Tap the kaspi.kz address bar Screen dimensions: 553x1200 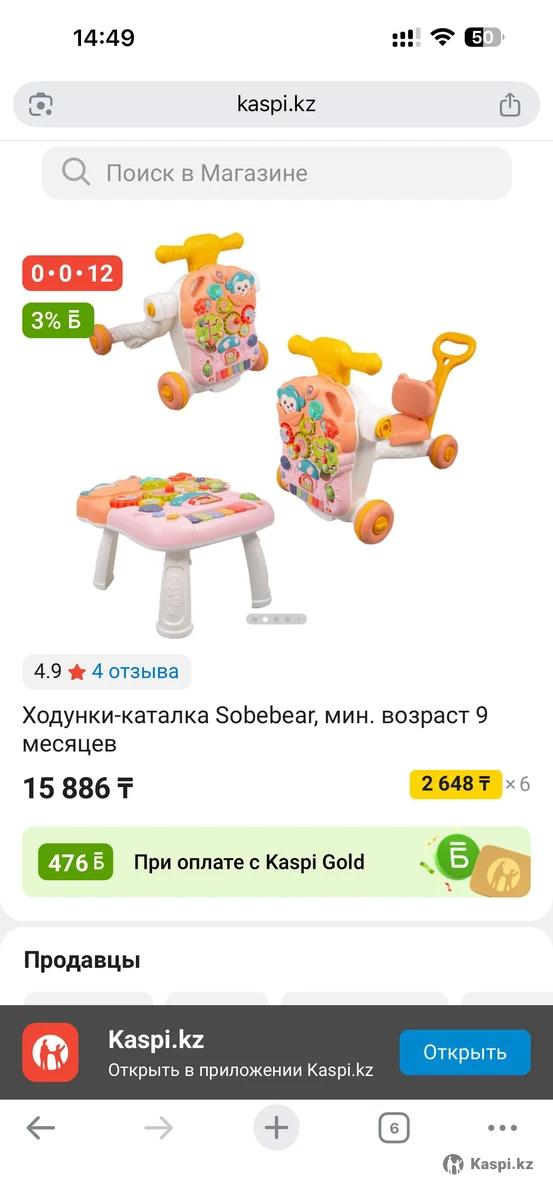click(276, 104)
